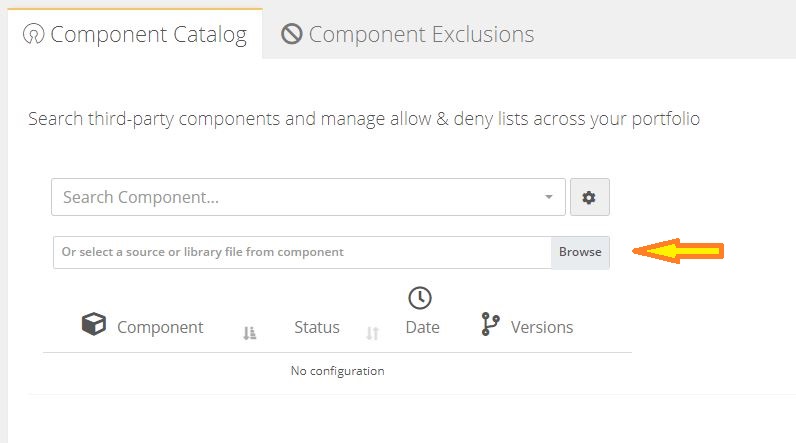Switch to the Component Exclusions tab
This screenshot has height=443, width=796.
point(408,35)
